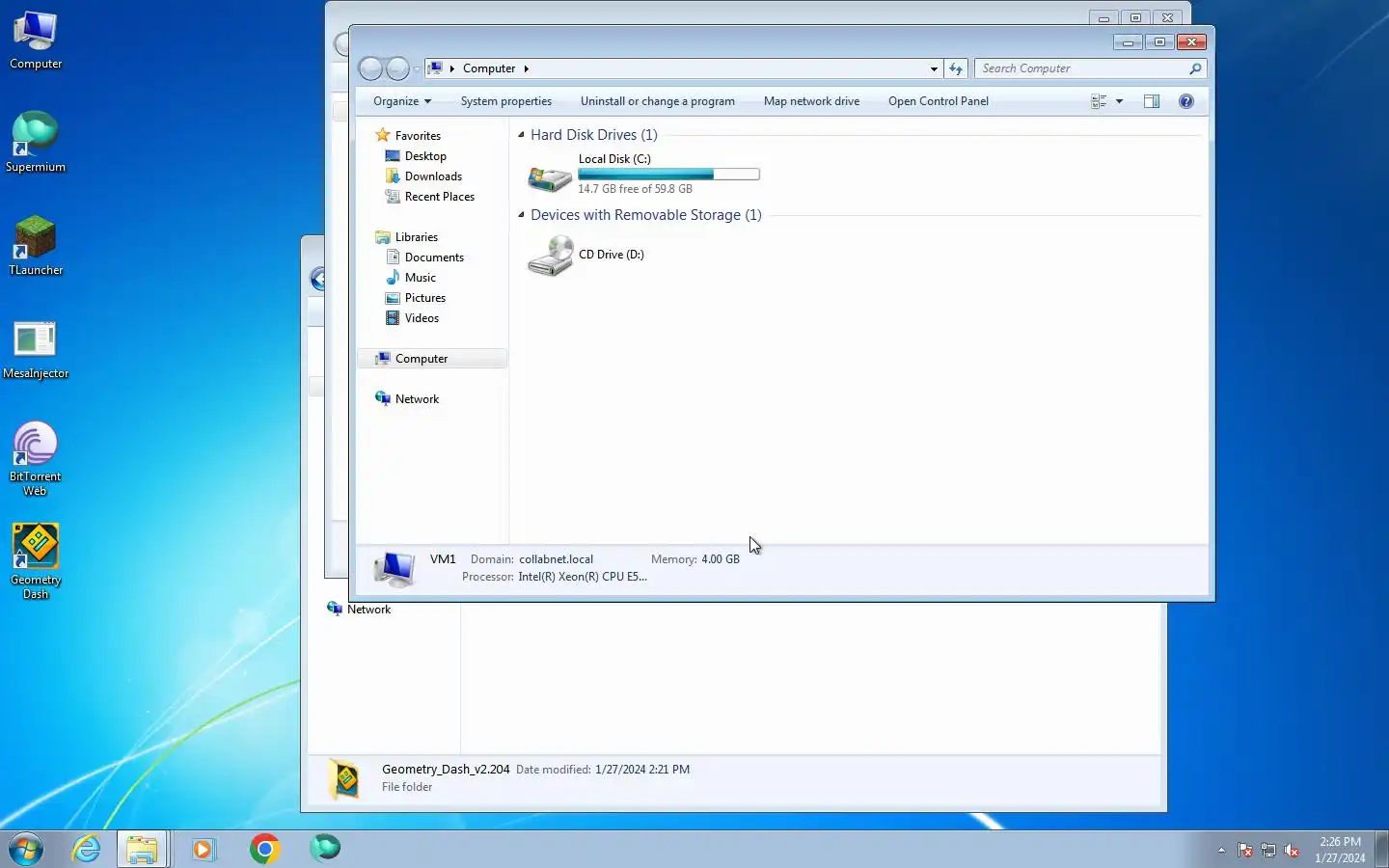Click Hard Disk Drives (1) header
The height and width of the screenshot is (868, 1389).
click(x=593, y=135)
